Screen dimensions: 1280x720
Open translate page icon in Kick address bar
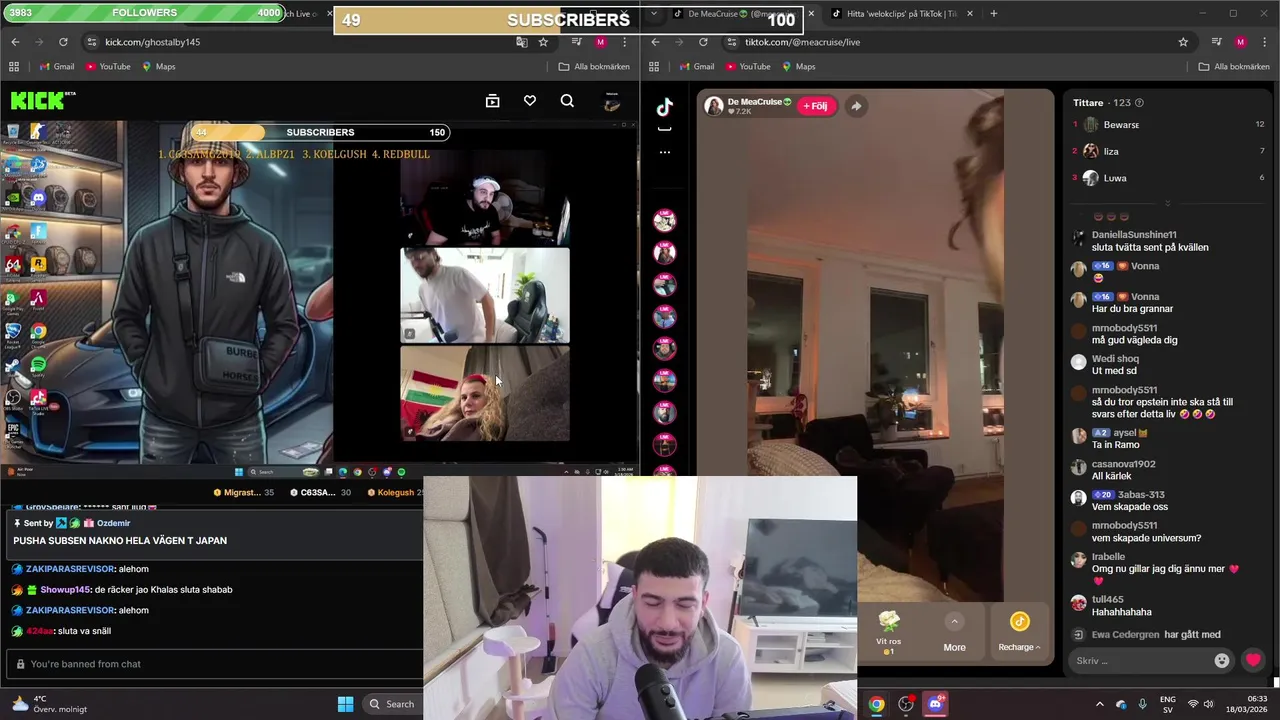coord(521,42)
